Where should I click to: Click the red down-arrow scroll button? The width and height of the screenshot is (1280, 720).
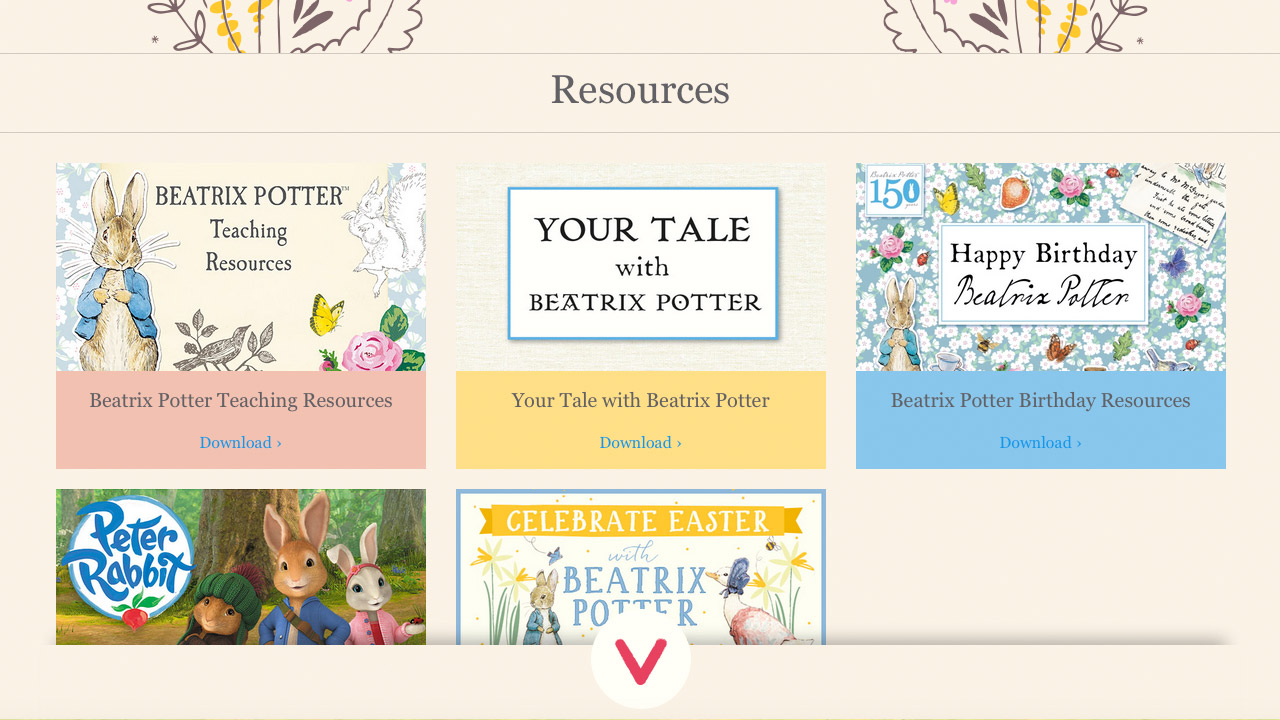(x=640, y=661)
